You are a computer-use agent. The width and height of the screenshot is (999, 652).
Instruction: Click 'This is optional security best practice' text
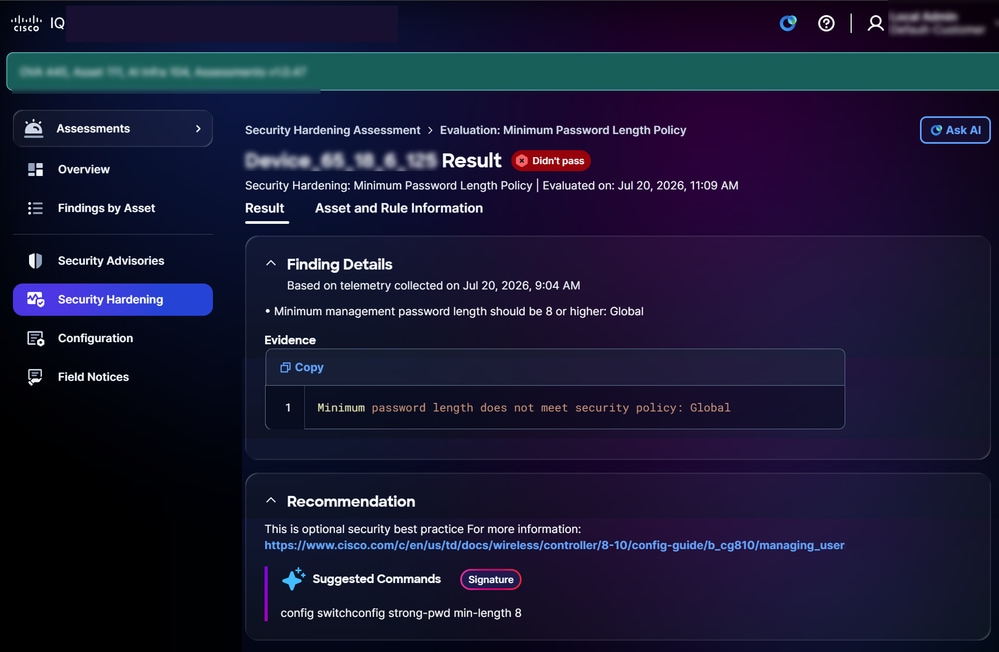coord(422,529)
